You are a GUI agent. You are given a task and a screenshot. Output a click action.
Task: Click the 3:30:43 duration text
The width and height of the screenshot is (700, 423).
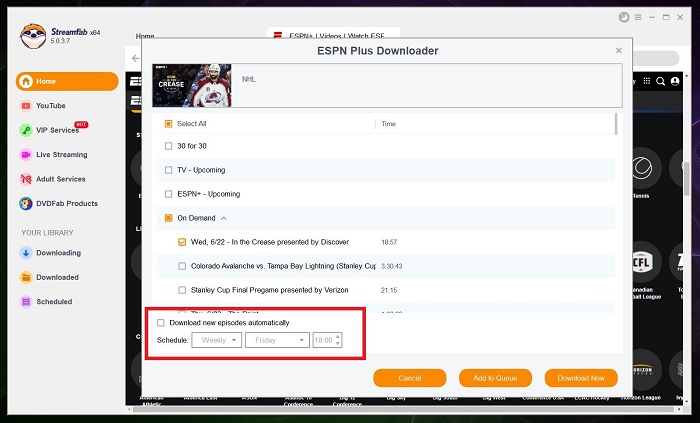(392, 266)
